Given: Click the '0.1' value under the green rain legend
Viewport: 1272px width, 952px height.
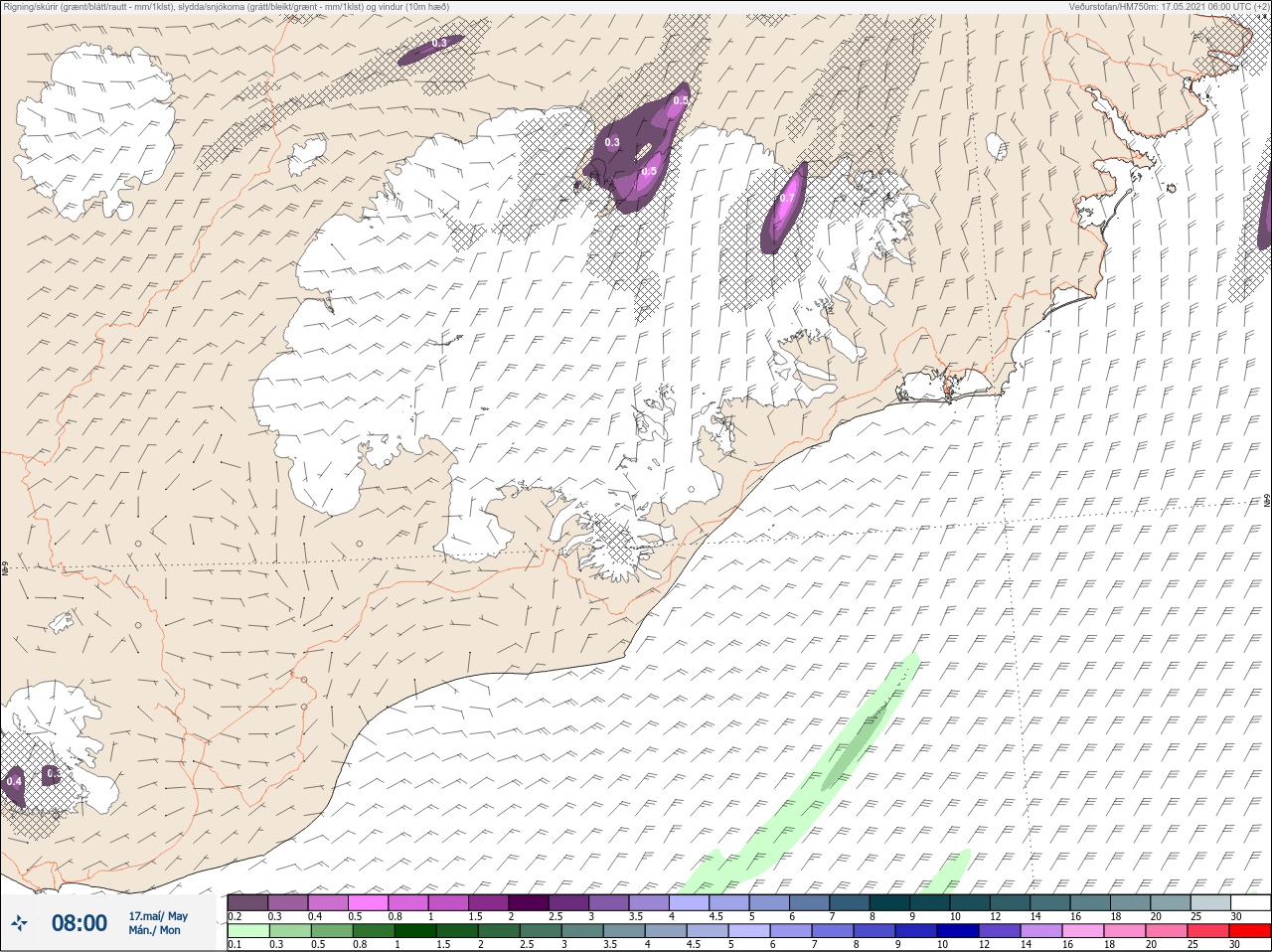Looking at the screenshot, I should click(235, 945).
